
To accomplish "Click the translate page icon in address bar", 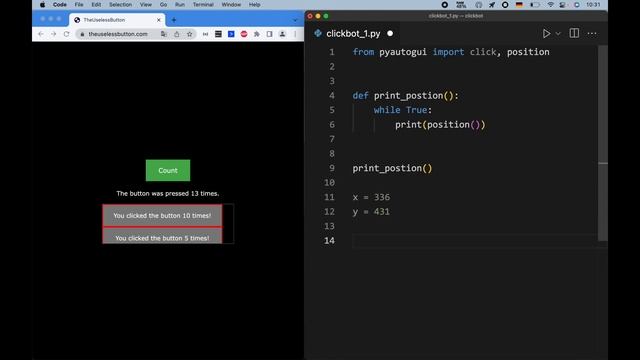I will [x=164, y=34].
